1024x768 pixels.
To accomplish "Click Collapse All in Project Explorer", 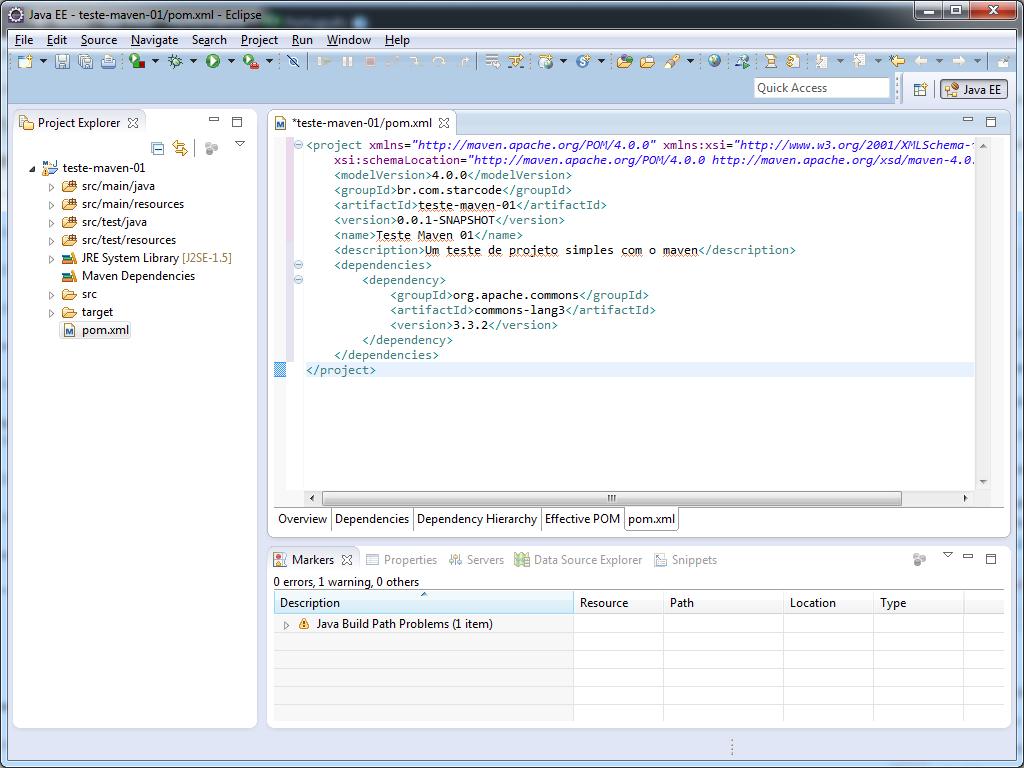I will click(x=157, y=148).
